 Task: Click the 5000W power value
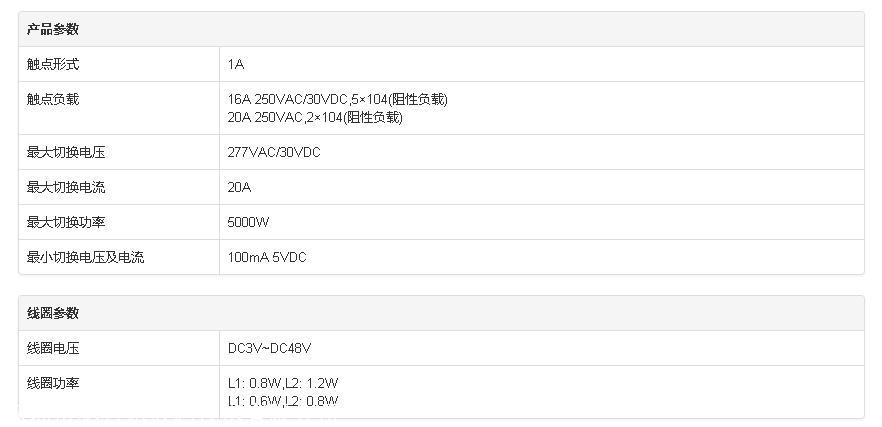[248, 222]
